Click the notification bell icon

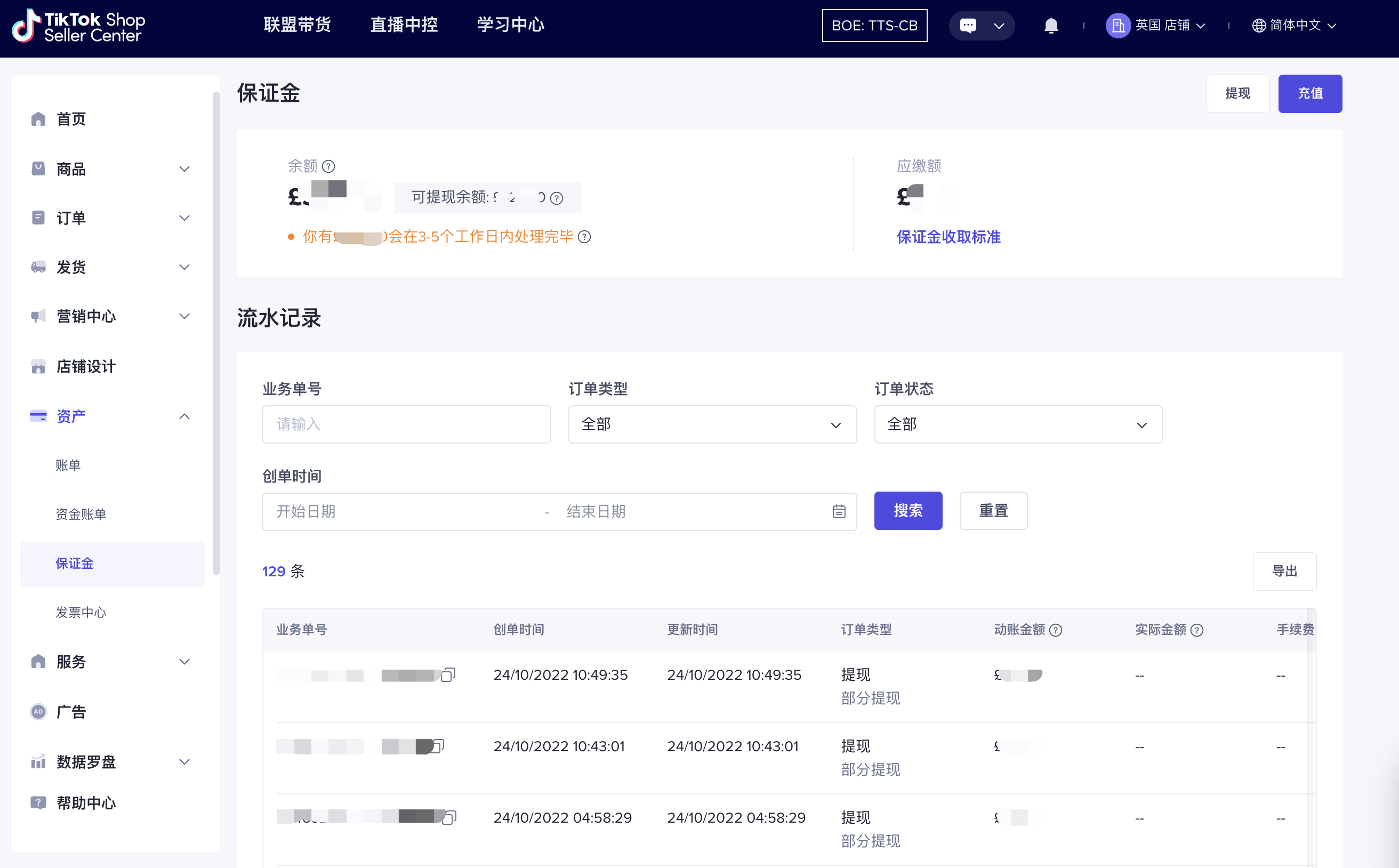click(1050, 25)
